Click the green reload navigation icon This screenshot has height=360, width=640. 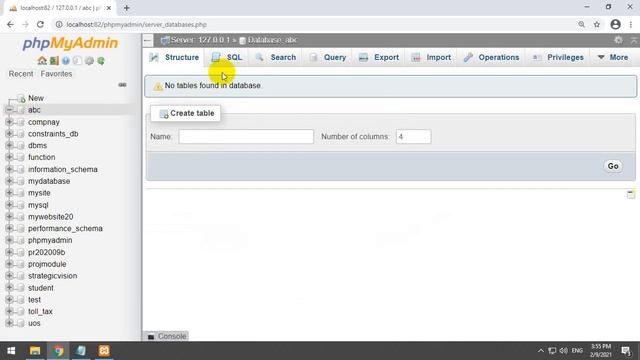(101, 61)
